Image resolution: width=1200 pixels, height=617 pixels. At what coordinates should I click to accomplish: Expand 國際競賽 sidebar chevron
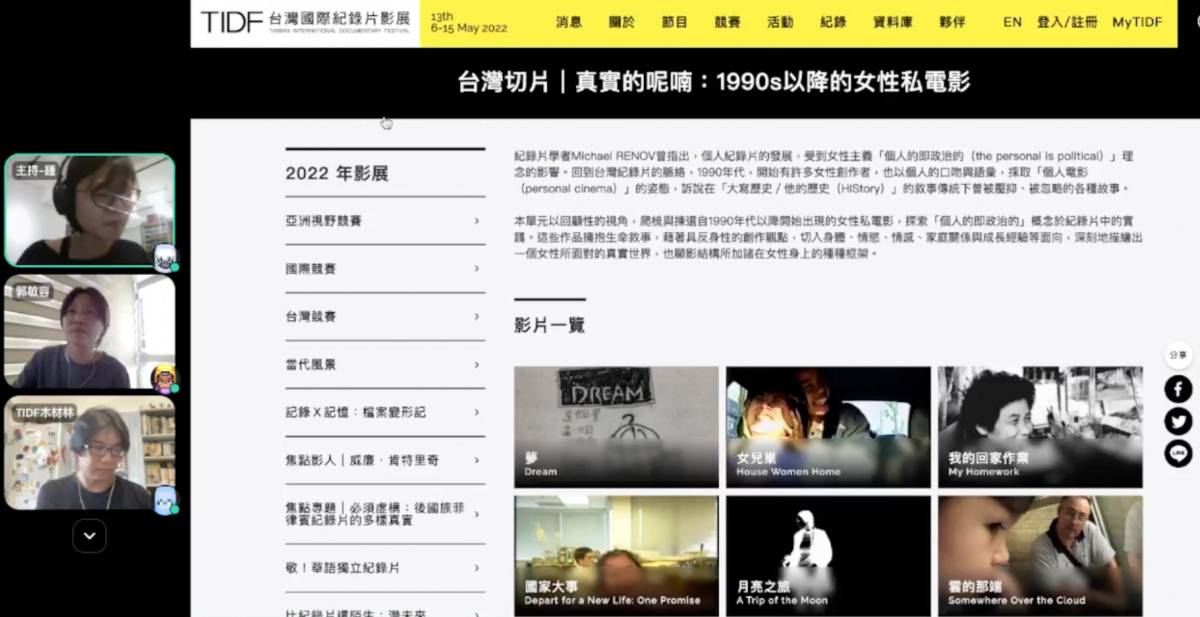(x=476, y=269)
